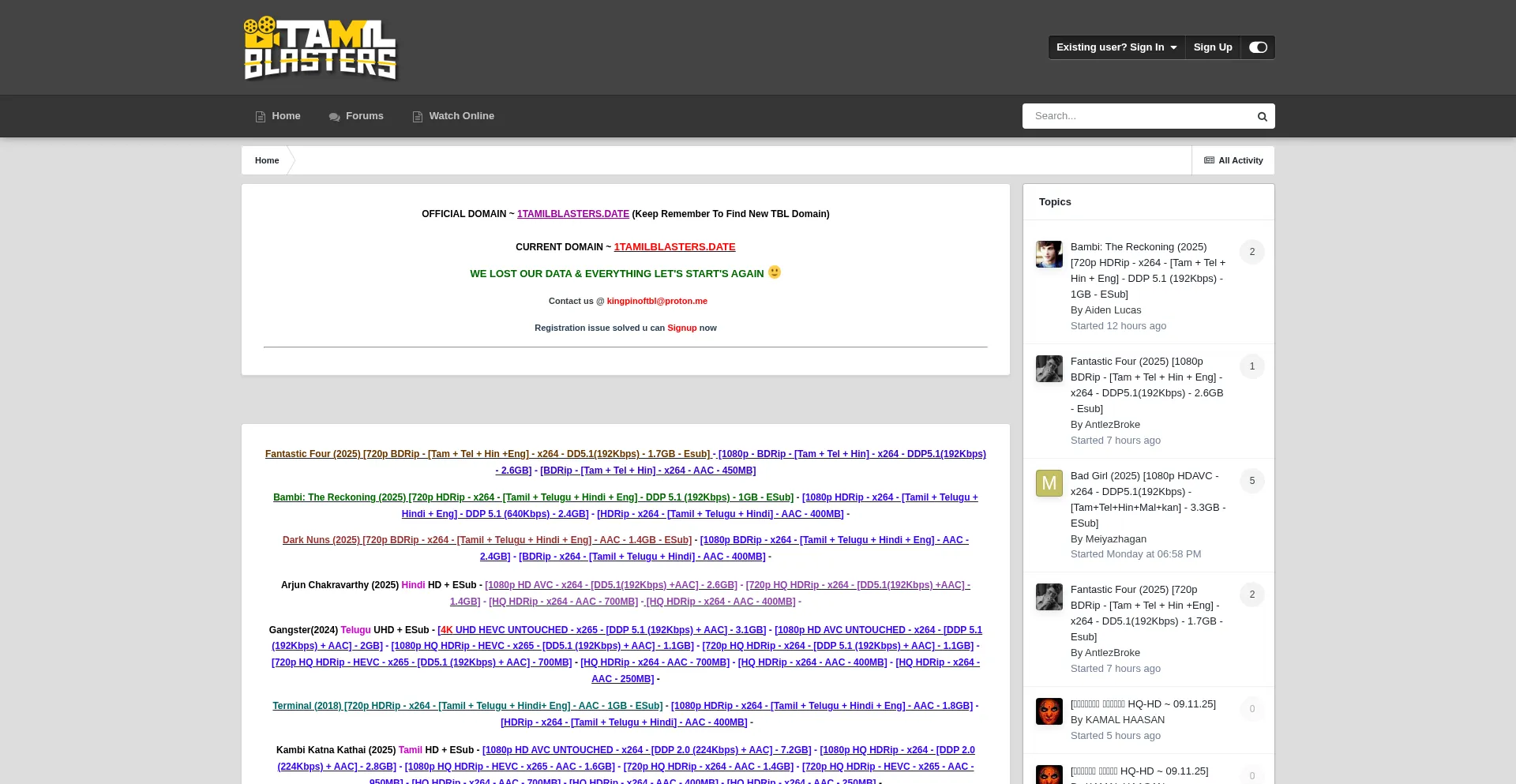Viewport: 1516px width, 784px height.
Task: Go to the Watch Online tab
Action: [x=453, y=116]
